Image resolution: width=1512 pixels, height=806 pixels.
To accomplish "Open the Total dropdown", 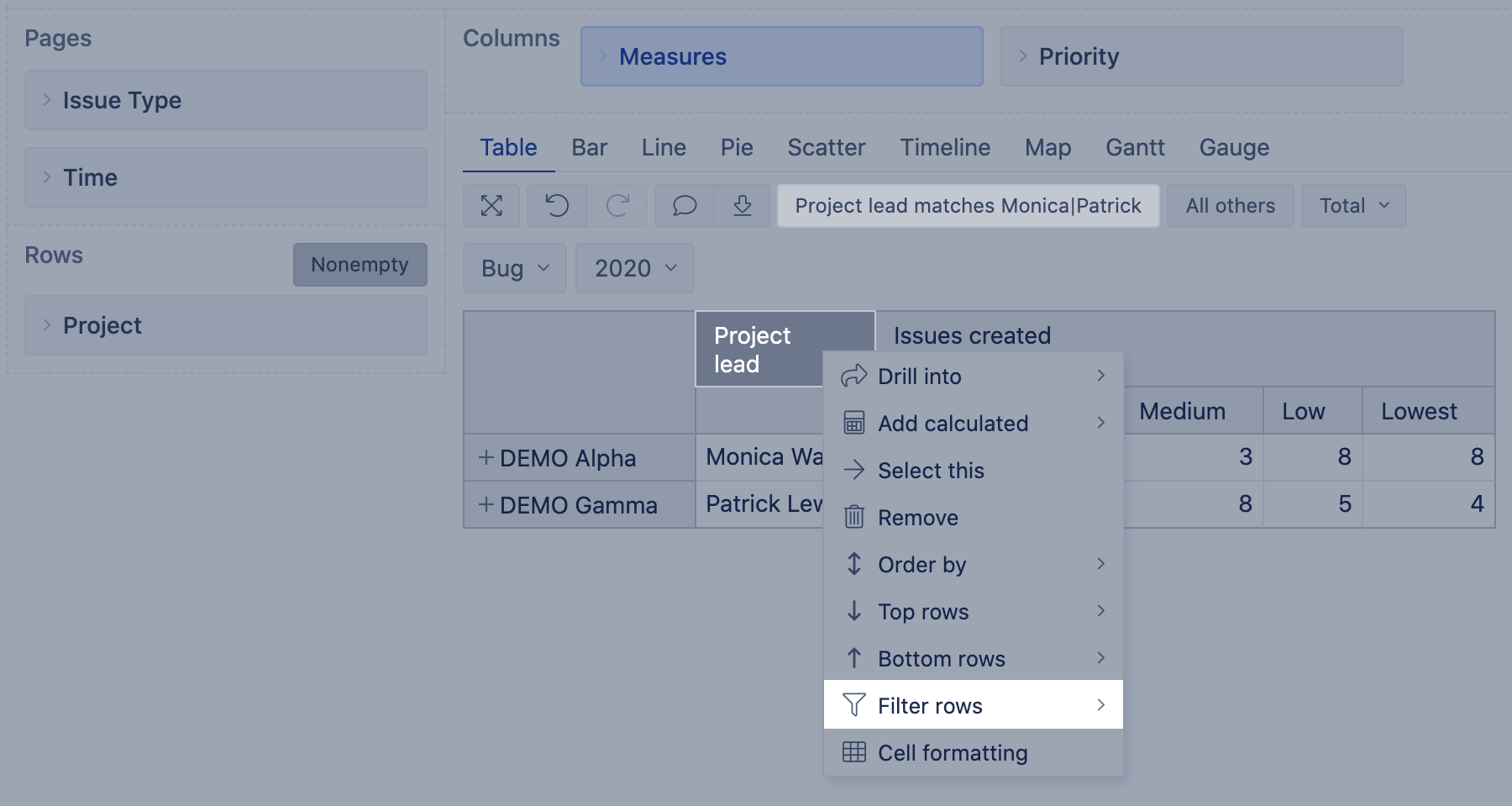I will (1353, 206).
